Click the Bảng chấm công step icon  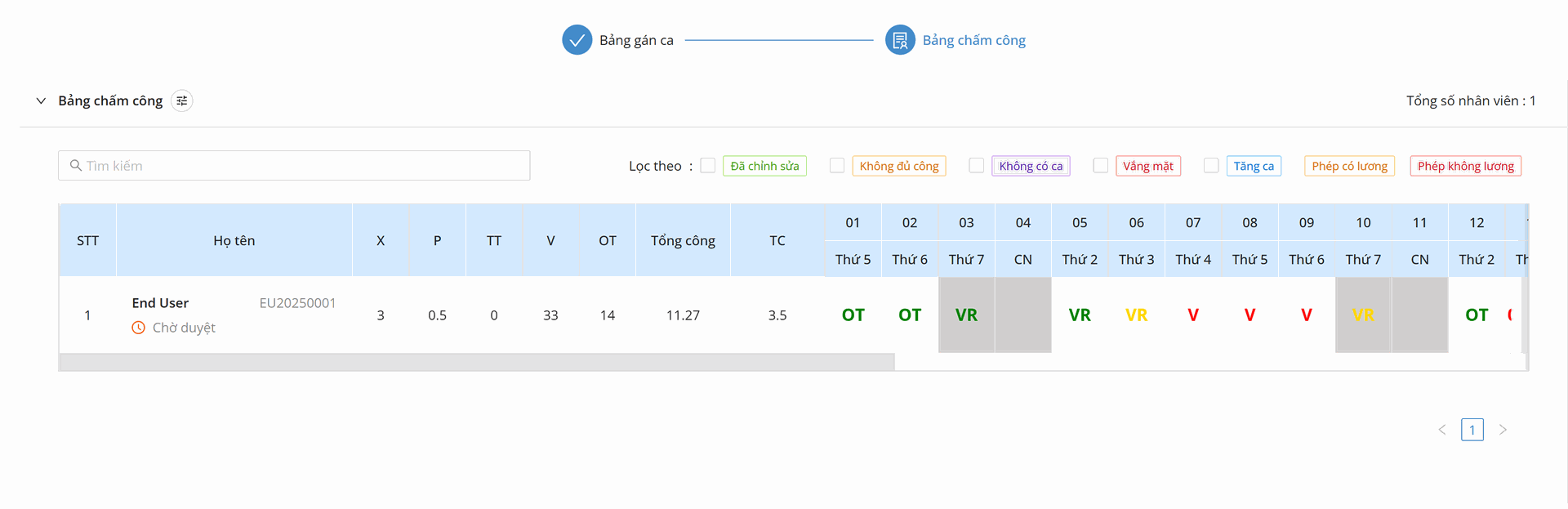point(900,40)
